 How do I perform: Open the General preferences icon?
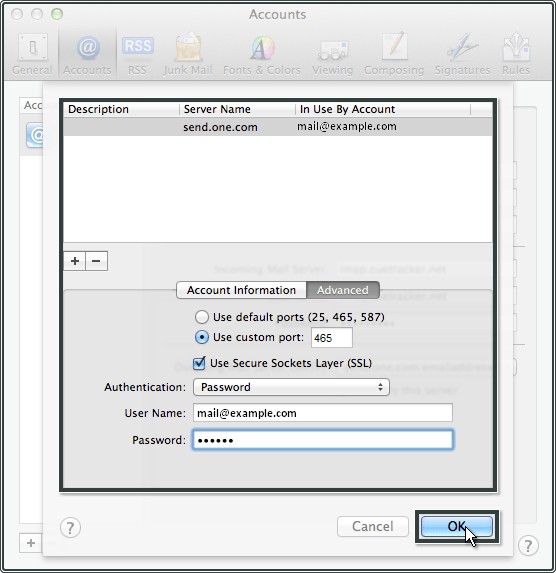click(x=33, y=48)
